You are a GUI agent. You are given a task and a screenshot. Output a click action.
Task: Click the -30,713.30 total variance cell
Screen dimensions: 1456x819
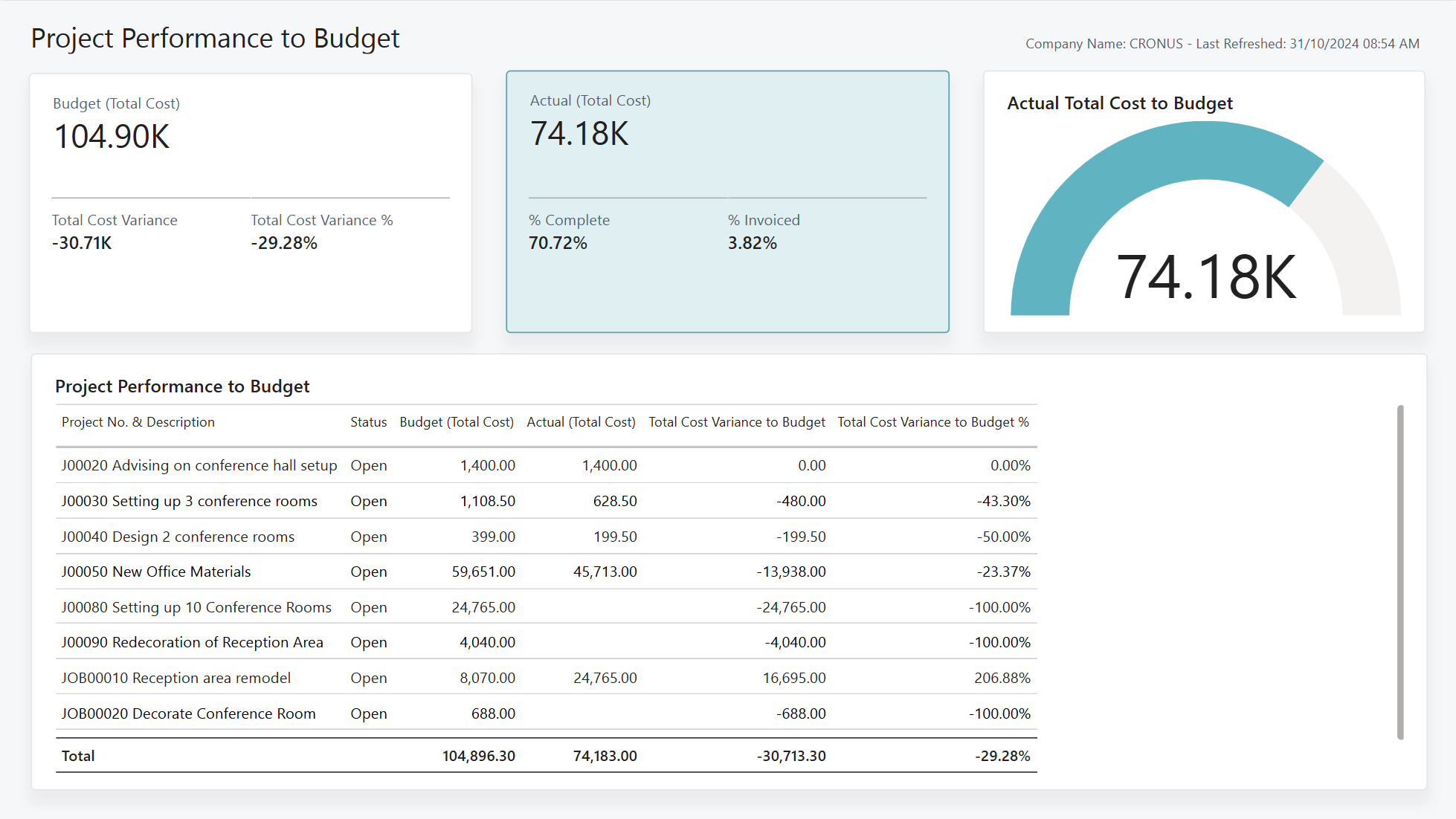tap(791, 756)
